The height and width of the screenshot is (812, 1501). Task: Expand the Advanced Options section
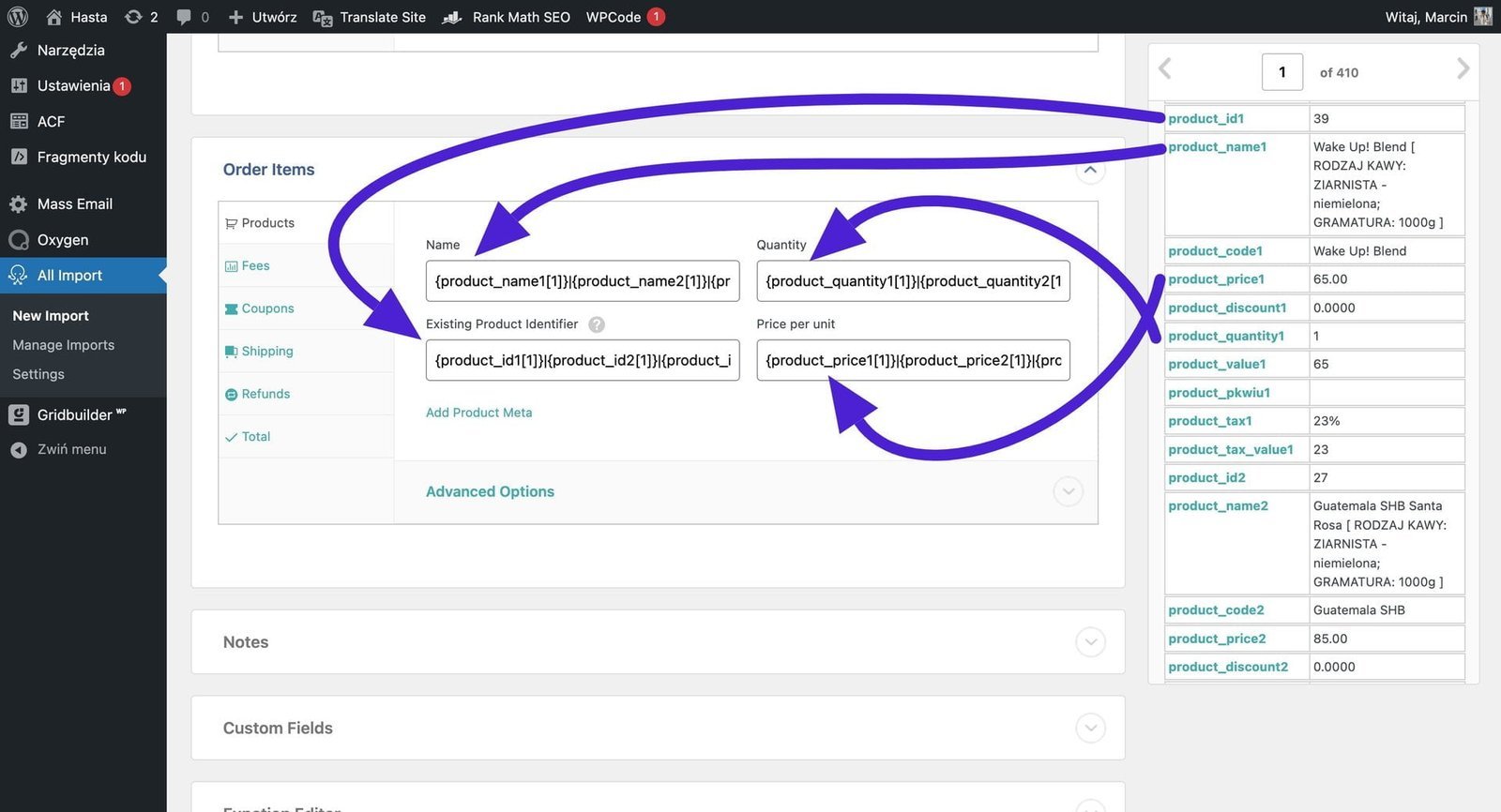coord(1068,491)
